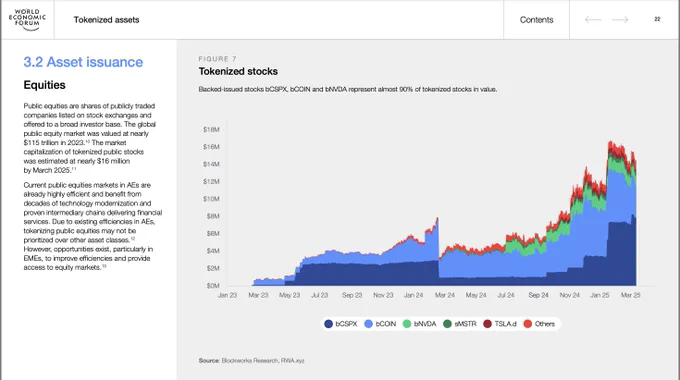
Task: Click the Source: Blockworks Research, RWA.xyz line
Action: pyautogui.click(x=252, y=360)
